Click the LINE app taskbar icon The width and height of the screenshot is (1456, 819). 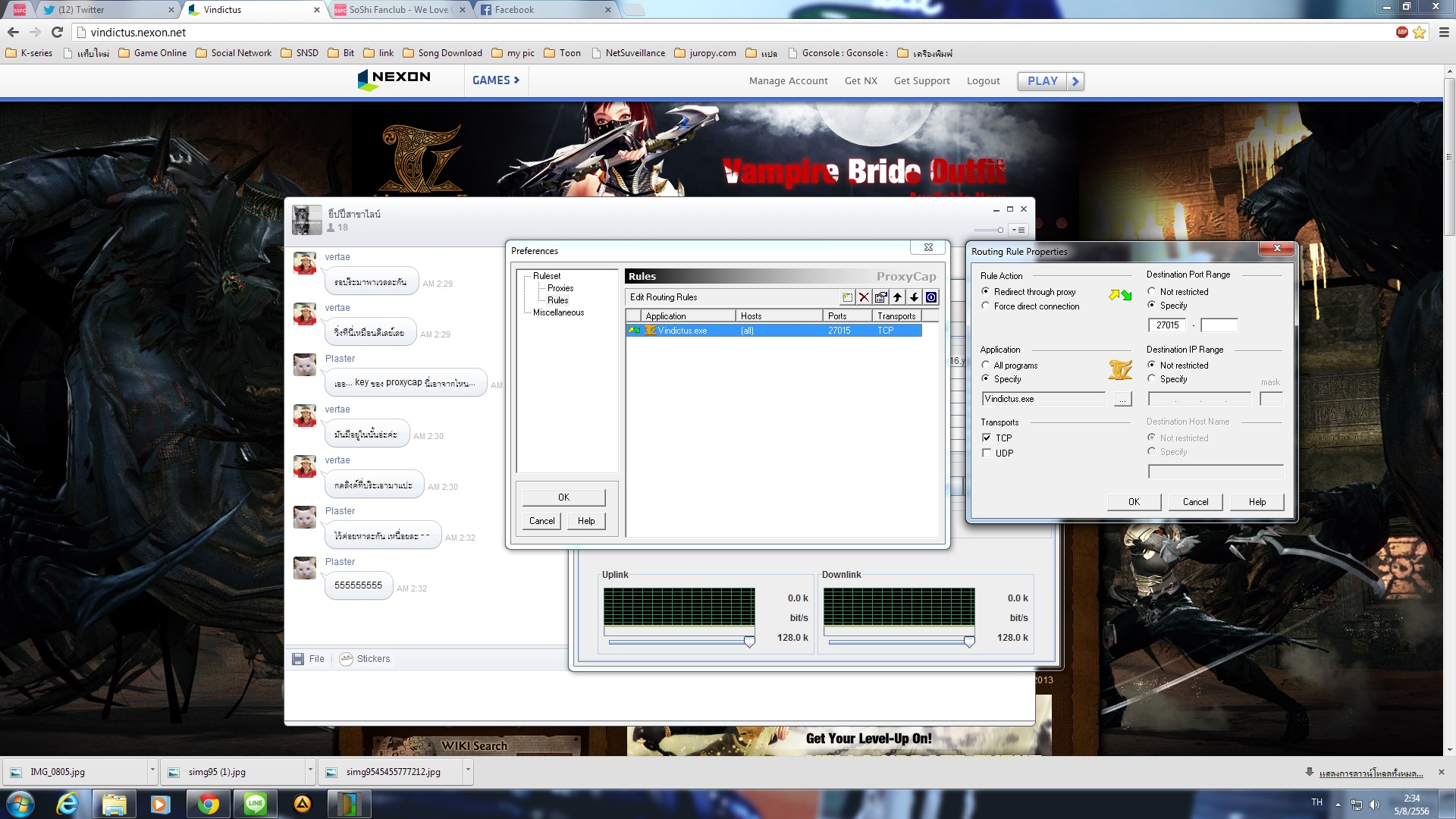(256, 804)
